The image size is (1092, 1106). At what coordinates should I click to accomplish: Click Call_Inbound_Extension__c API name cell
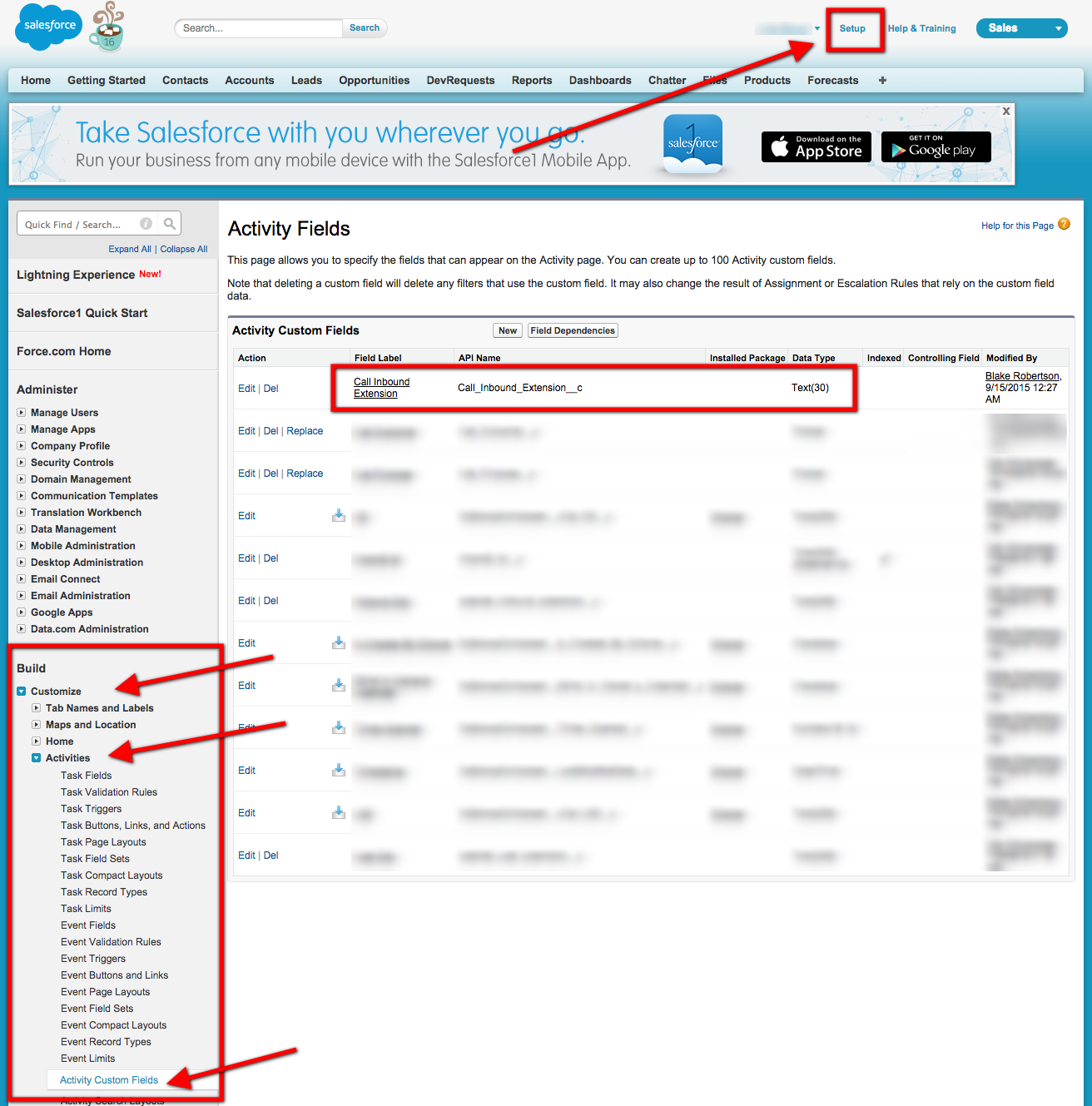click(520, 388)
